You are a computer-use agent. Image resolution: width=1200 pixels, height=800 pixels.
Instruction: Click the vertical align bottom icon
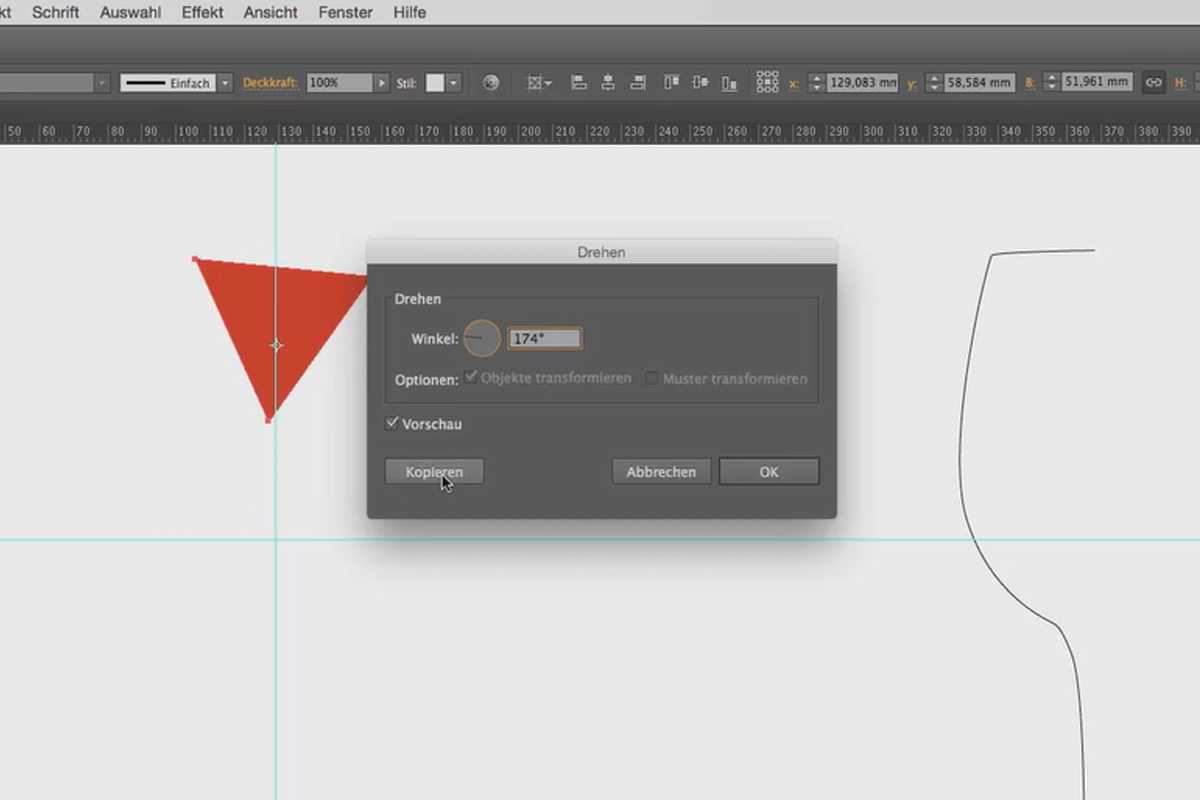point(729,83)
